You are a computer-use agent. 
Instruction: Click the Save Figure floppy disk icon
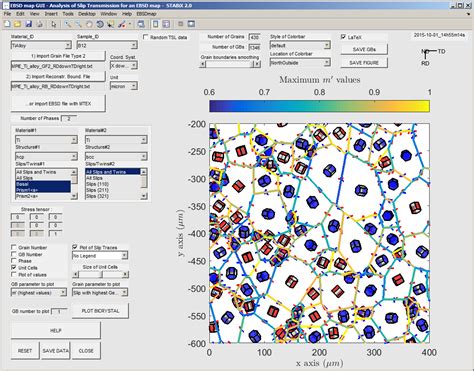(29, 24)
